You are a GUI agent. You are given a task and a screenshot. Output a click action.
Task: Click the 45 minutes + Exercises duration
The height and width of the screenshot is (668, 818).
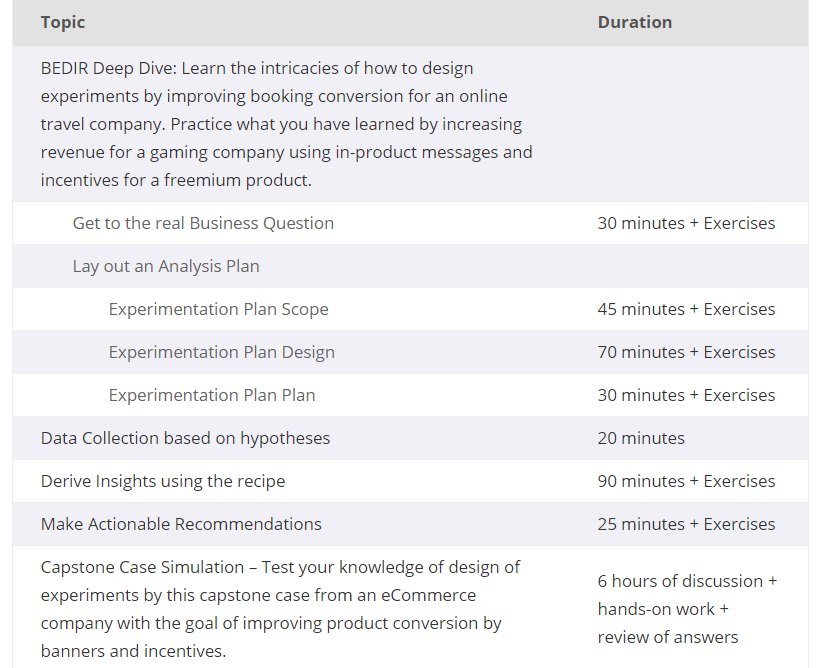[x=687, y=309]
